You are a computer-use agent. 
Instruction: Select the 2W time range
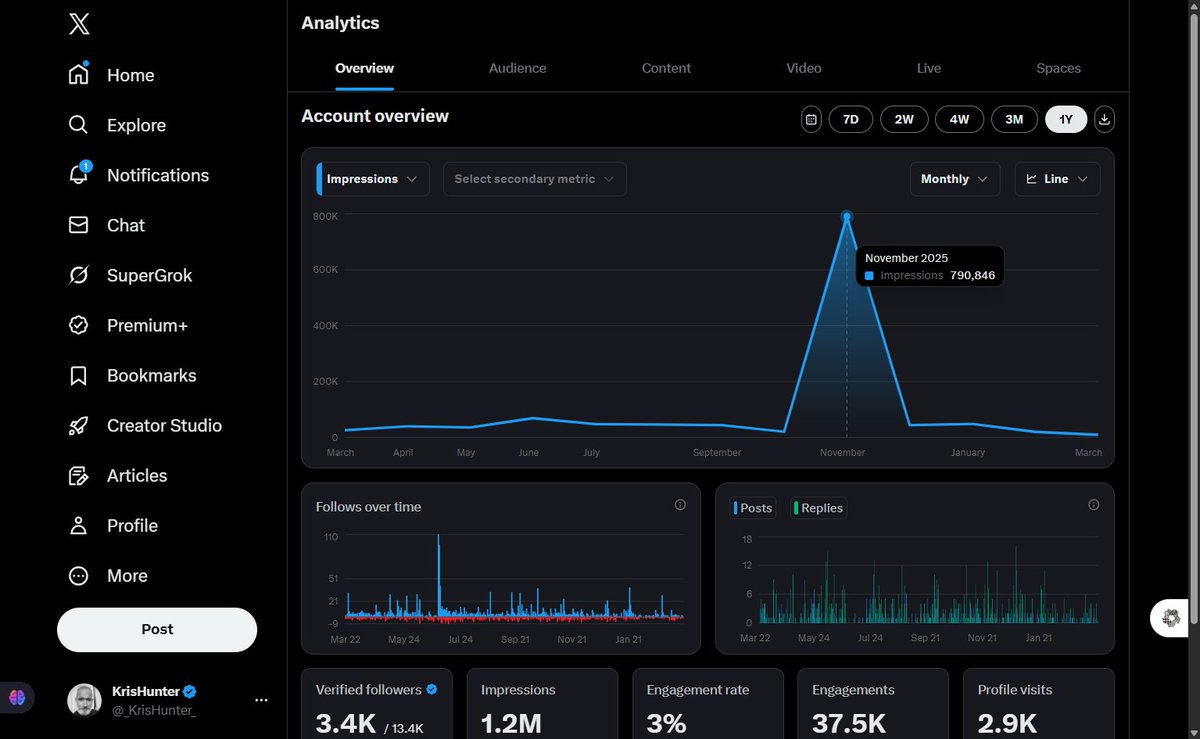(904, 119)
